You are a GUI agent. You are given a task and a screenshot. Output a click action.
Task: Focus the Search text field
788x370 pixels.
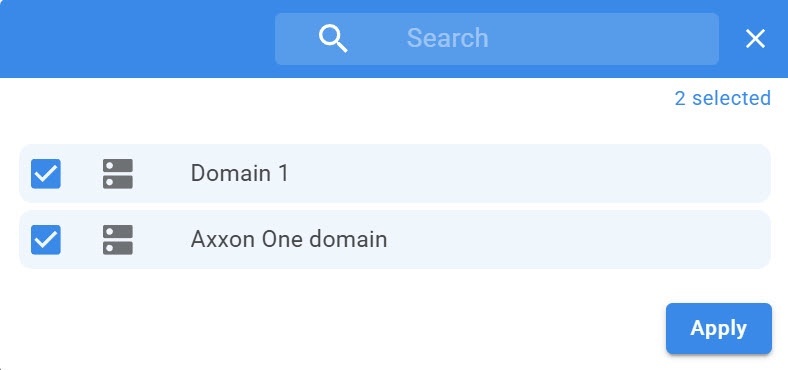coord(497,39)
